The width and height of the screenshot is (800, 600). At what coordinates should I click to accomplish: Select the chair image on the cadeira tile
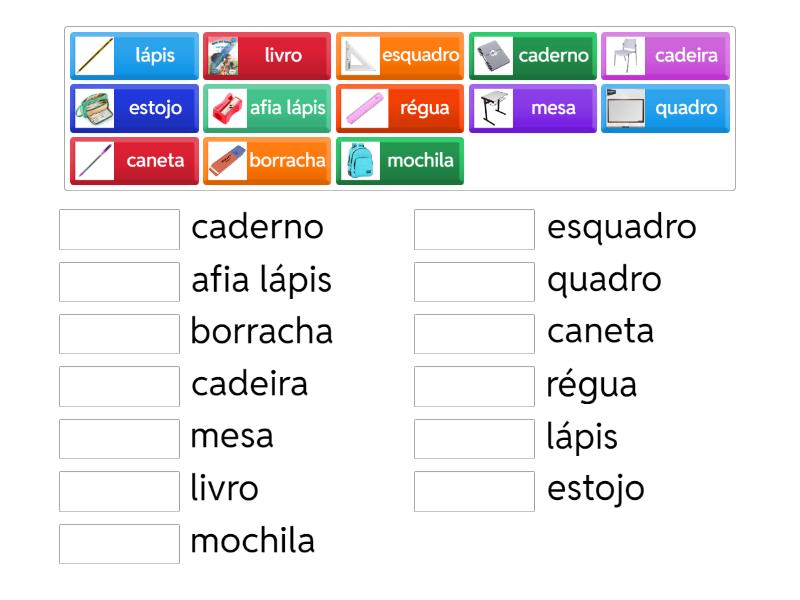point(627,57)
